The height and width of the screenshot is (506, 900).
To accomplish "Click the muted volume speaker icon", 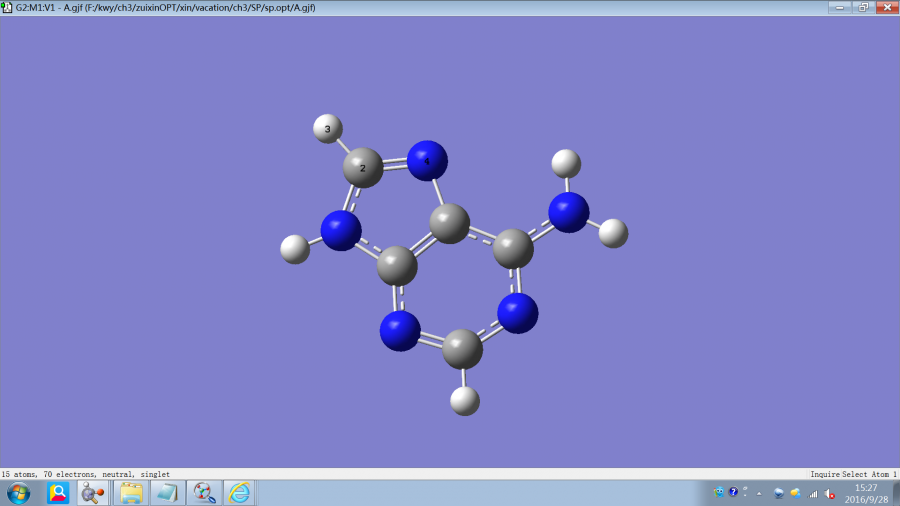I will pyautogui.click(x=830, y=493).
